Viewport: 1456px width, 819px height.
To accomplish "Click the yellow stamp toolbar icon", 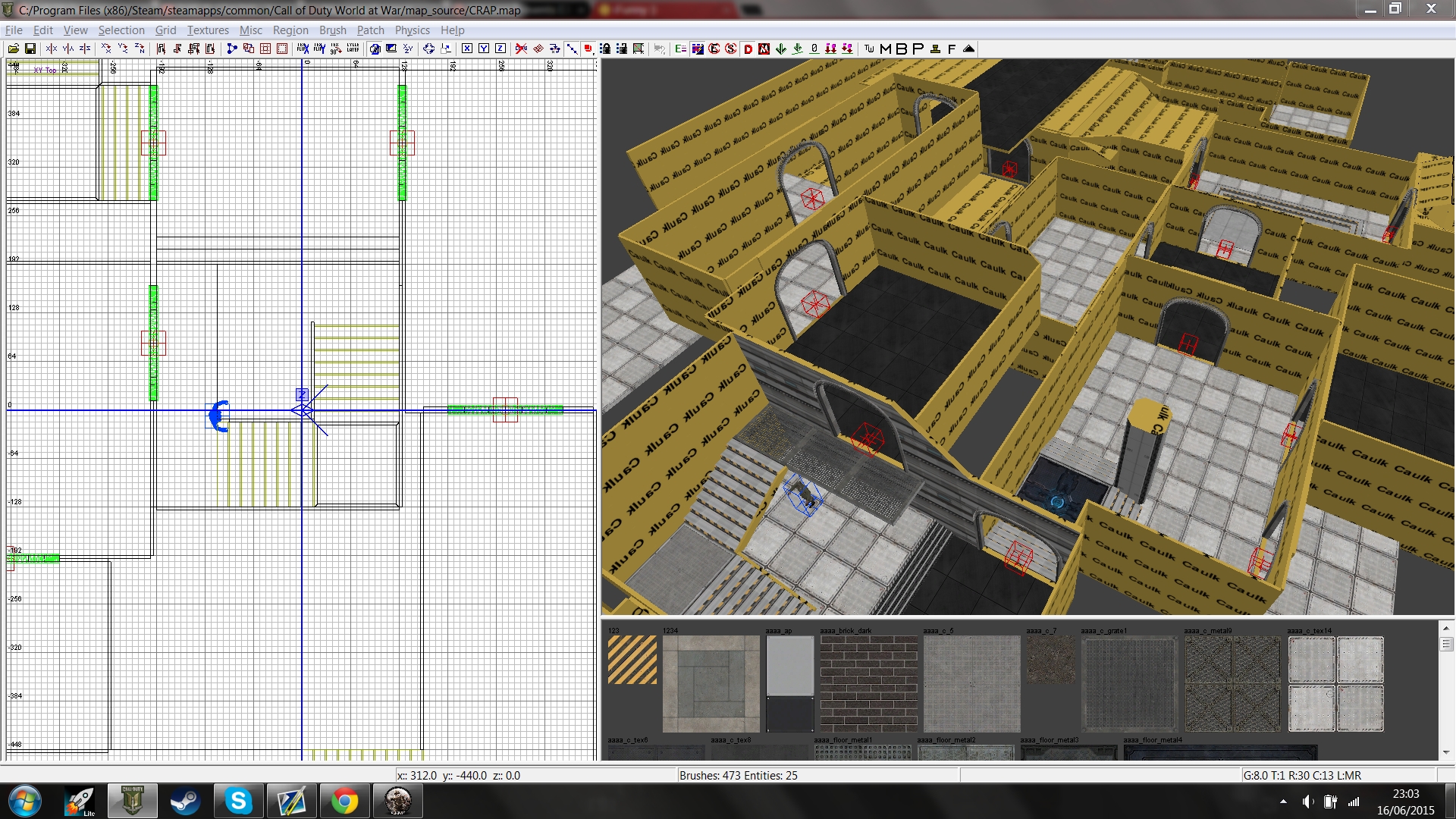I will (935, 49).
